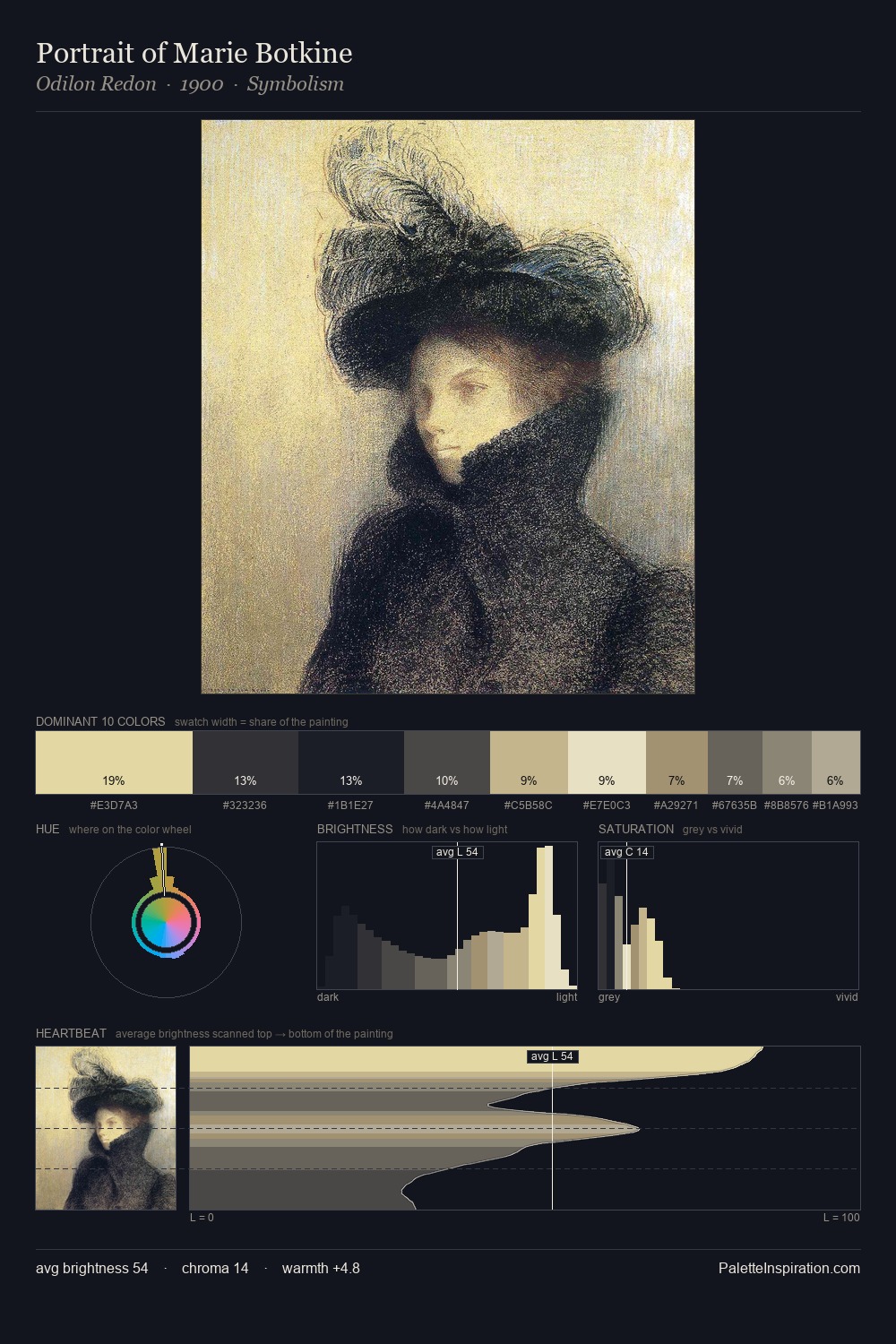Image resolution: width=896 pixels, height=1344 pixels.
Task: Open the small heartbeat painting thumbnail
Action: [x=106, y=1128]
